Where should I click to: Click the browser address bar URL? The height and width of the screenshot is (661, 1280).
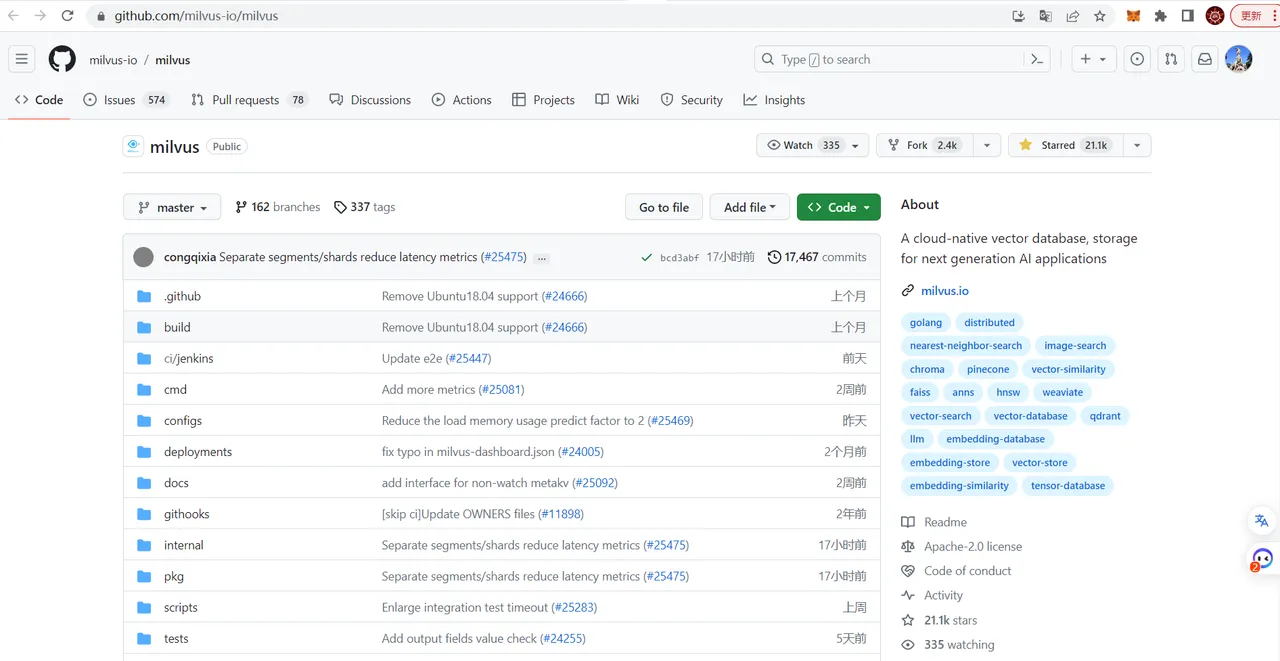coord(196,16)
